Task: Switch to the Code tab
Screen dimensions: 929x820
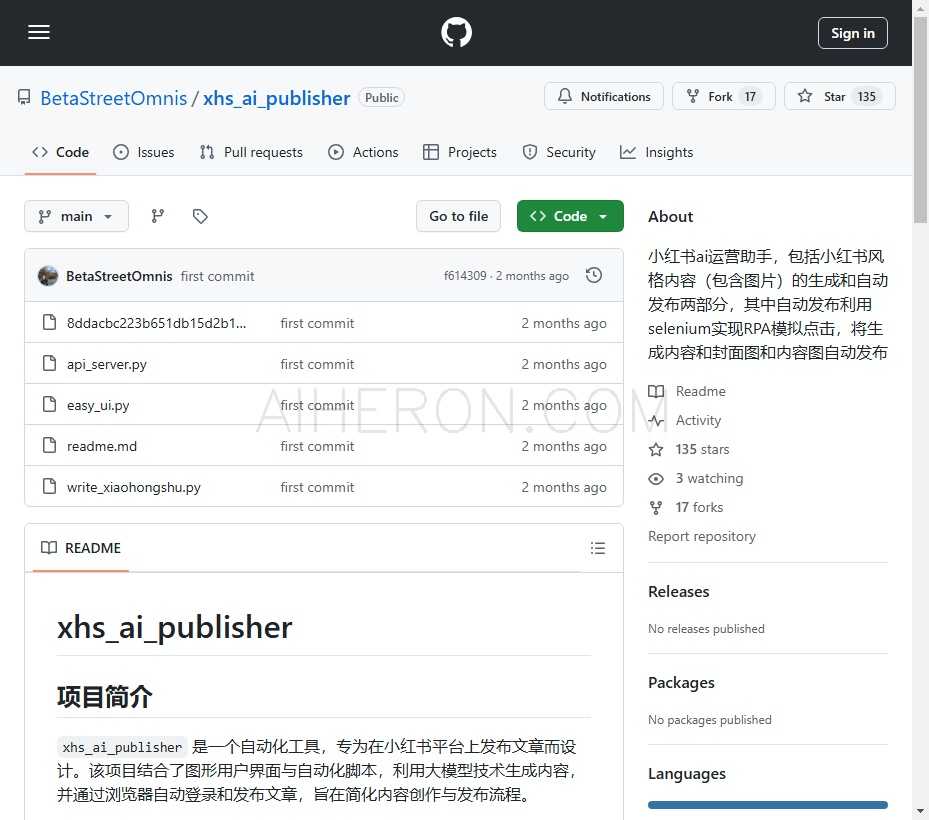Action: (x=60, y=152)
